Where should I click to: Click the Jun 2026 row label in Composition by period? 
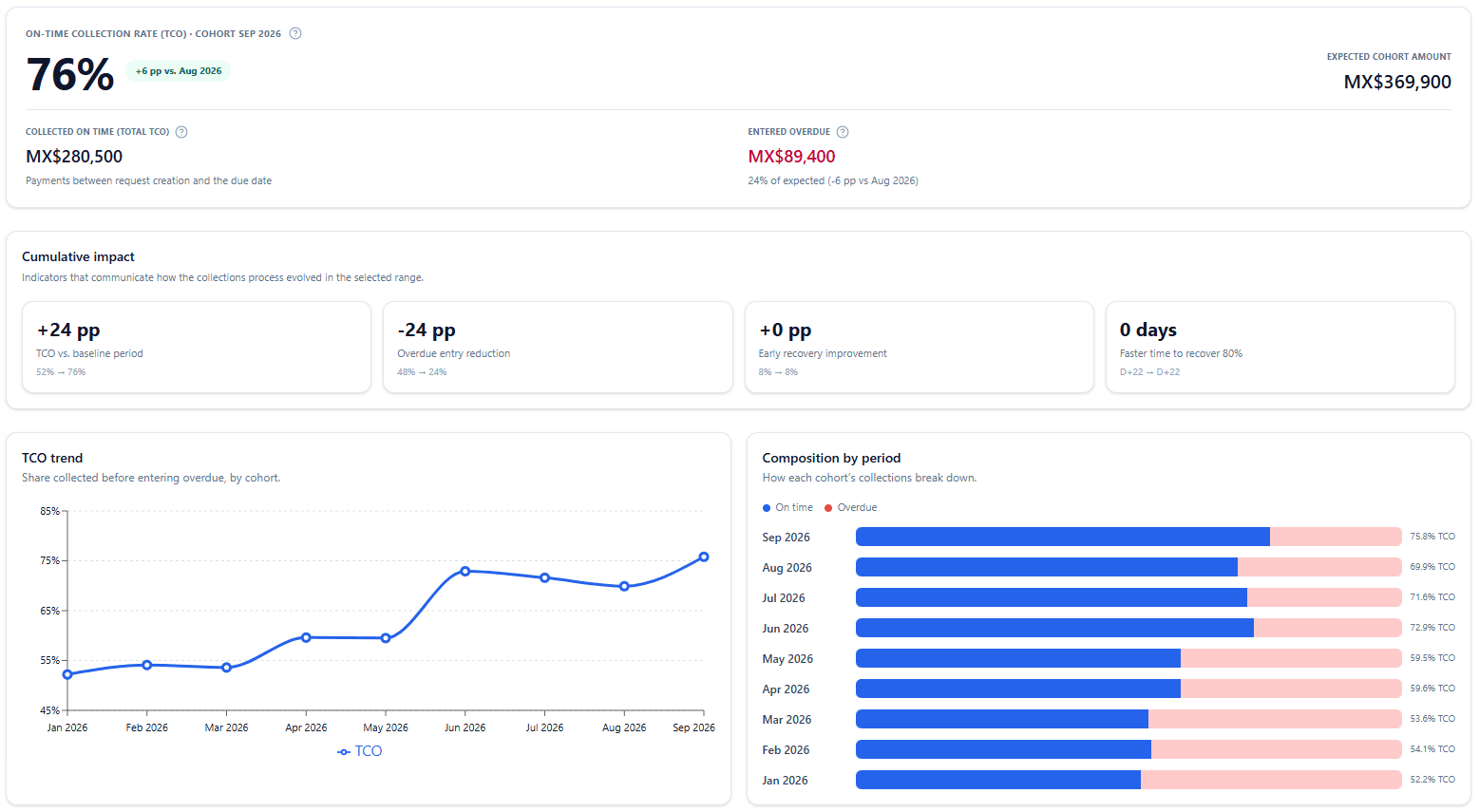tap(786, 629)
